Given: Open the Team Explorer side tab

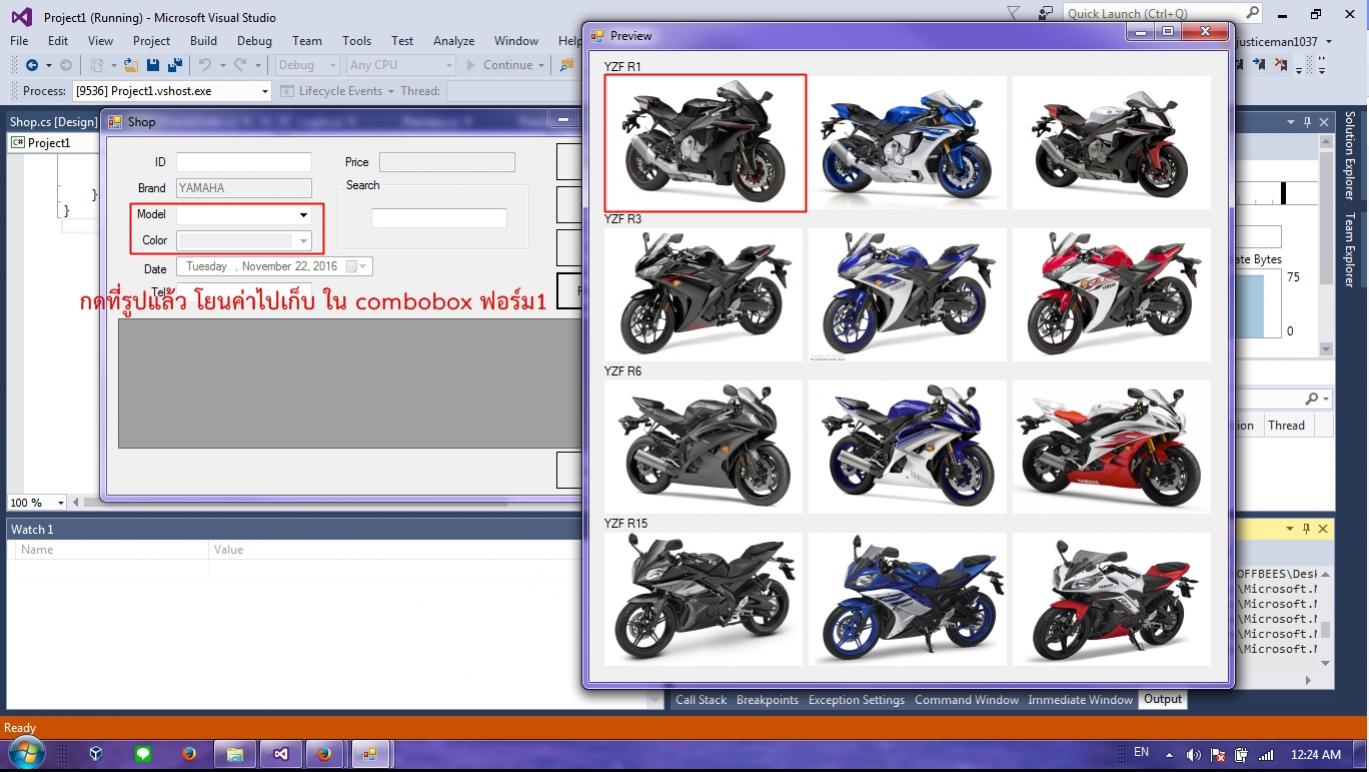Looking at the screenshot, I should (1350, 250).
